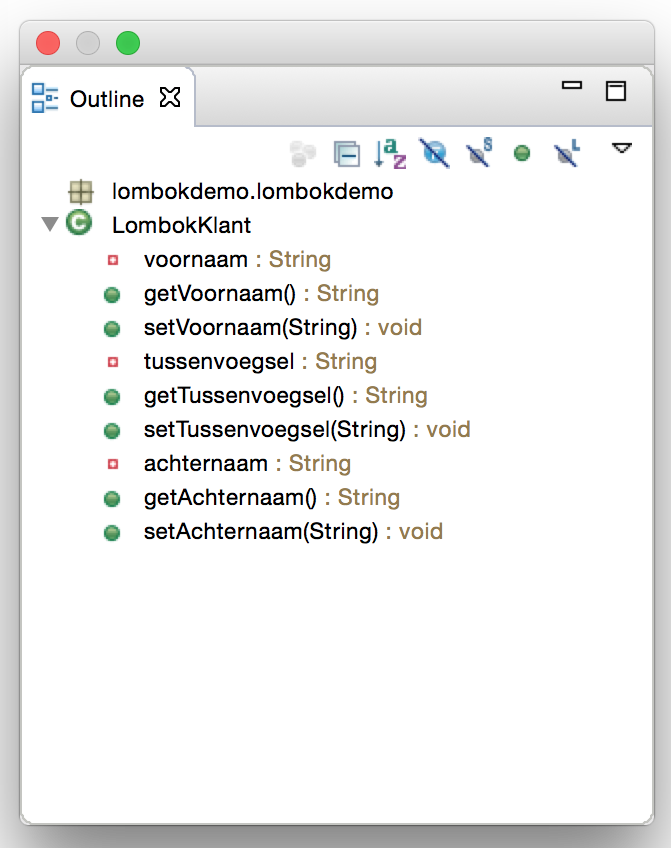Select the Outline tab
The width and height of the screenshot is (671, 848).
point(106,99)
